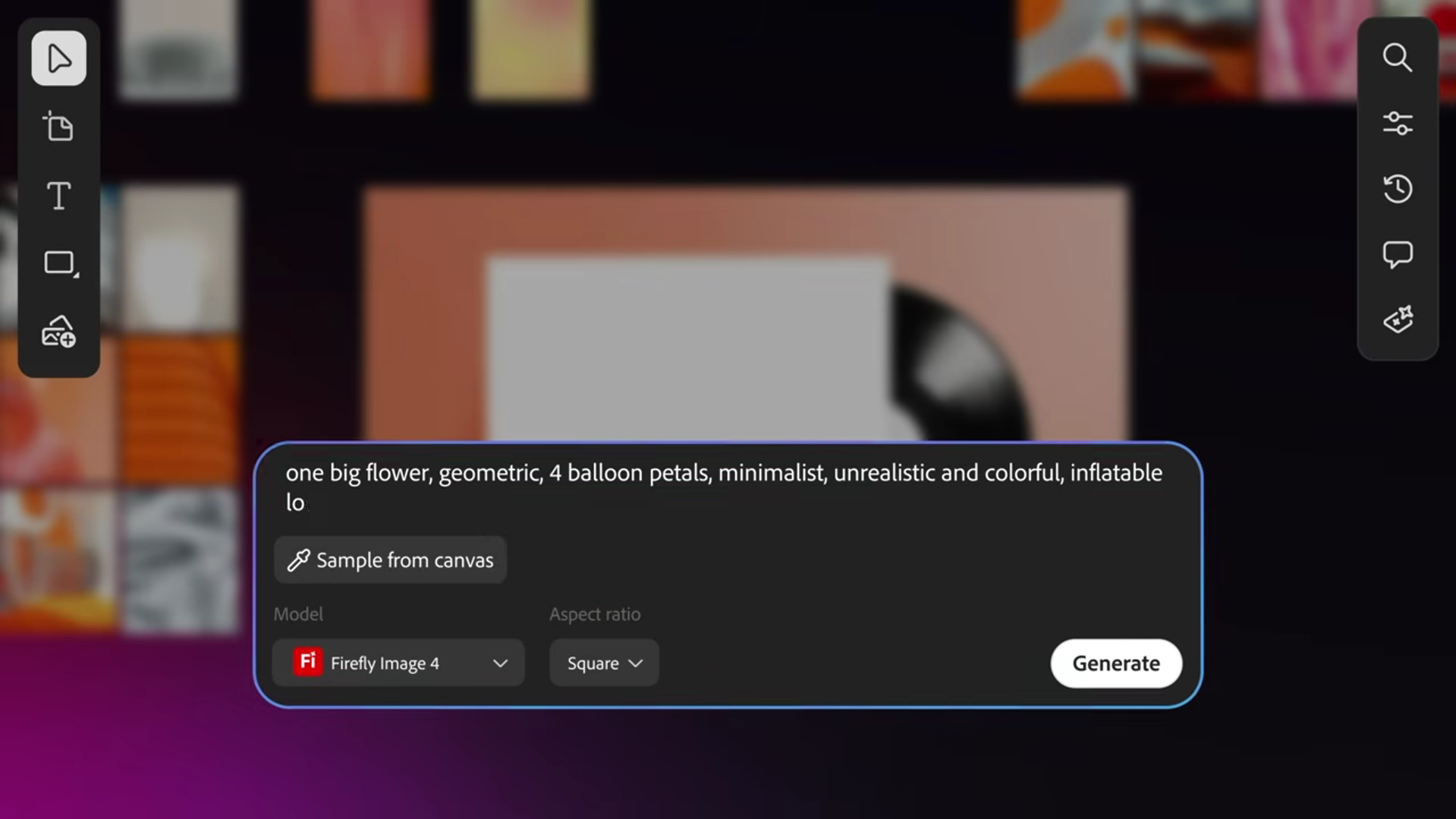Choose the rectangle shape tool
The image size is (1456, 819).
point(60,263)
